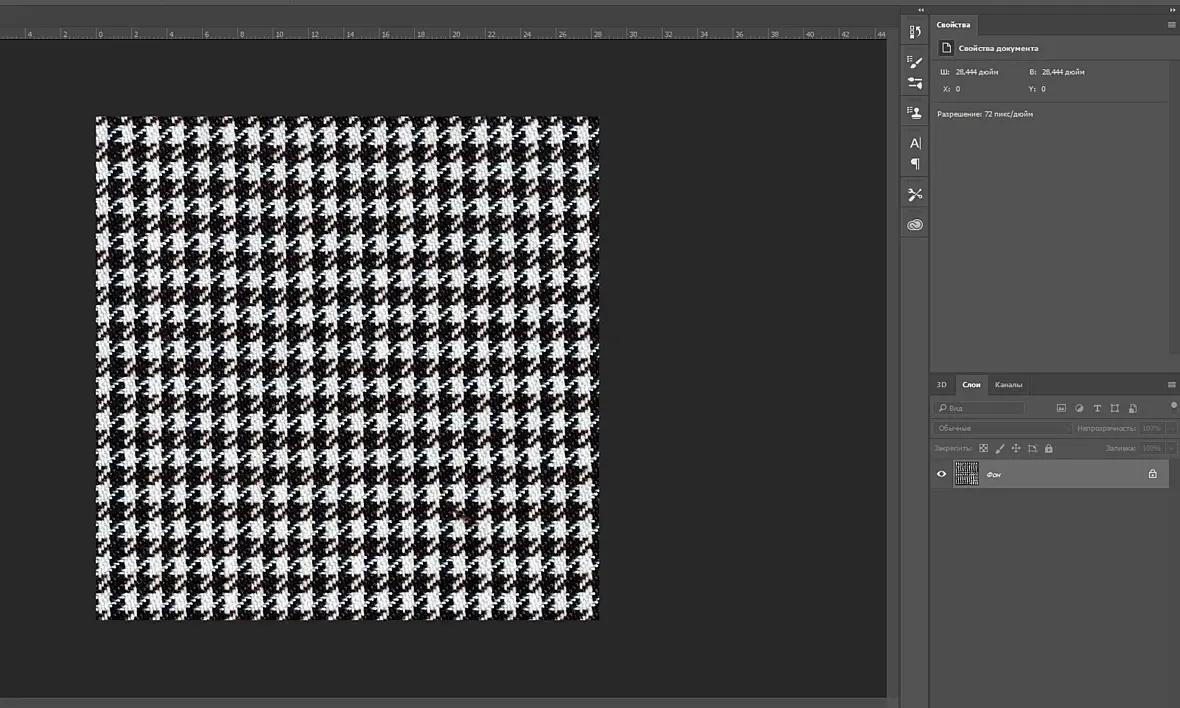Switch to the Каналы tab
Viewport: 1180px width, 708px height.
point(1008,384)
